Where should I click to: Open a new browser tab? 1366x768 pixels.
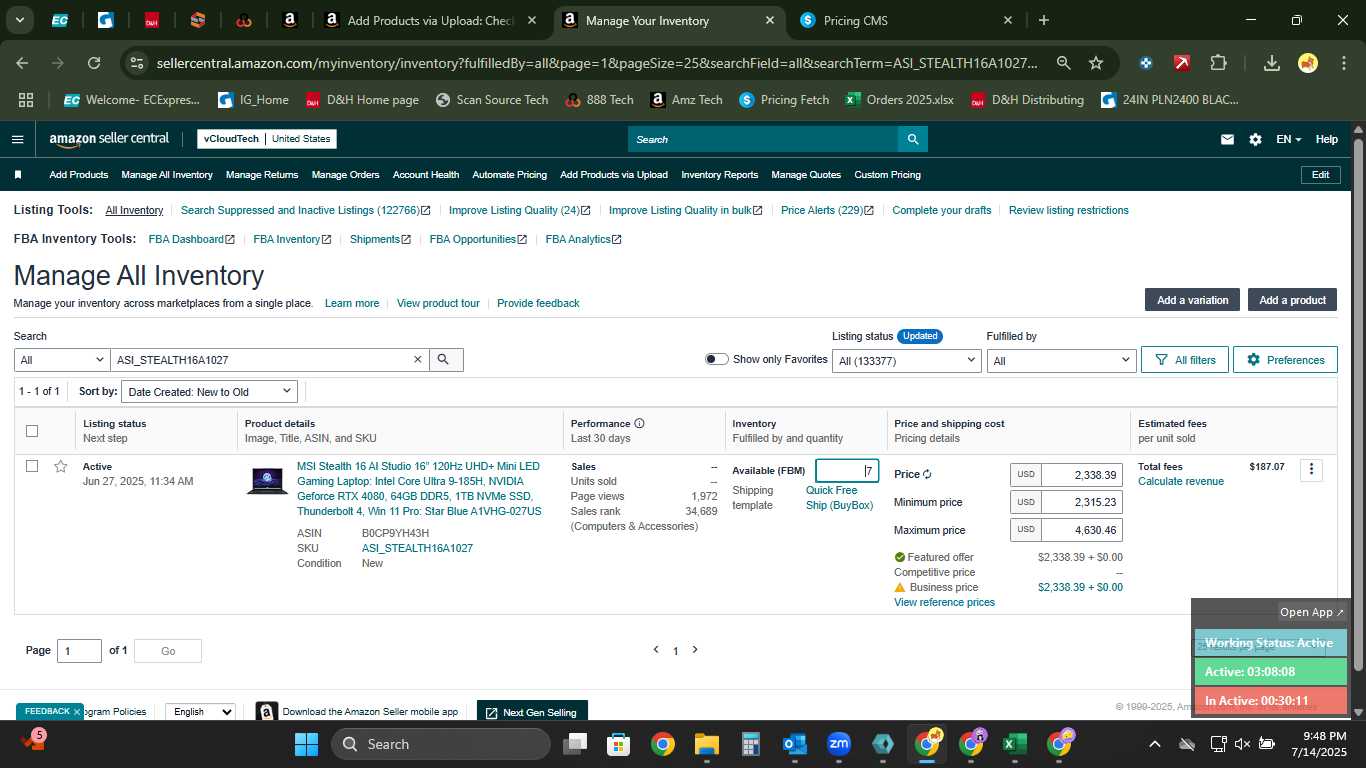coord(1044,20)
